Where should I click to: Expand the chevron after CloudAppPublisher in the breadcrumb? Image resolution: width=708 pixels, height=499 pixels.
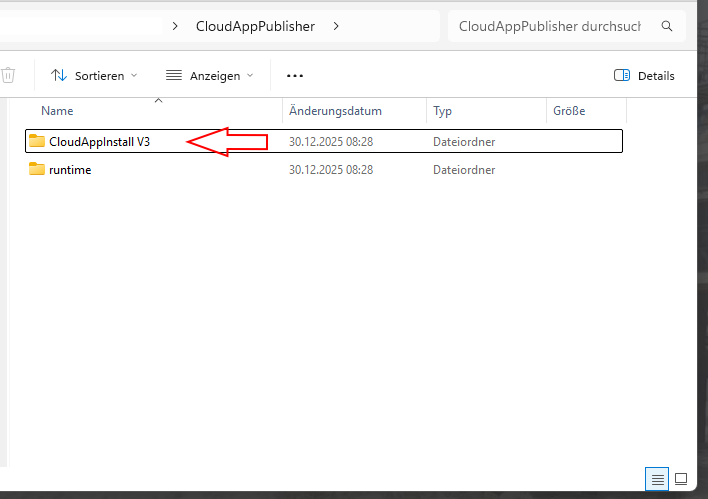(336, 26)
